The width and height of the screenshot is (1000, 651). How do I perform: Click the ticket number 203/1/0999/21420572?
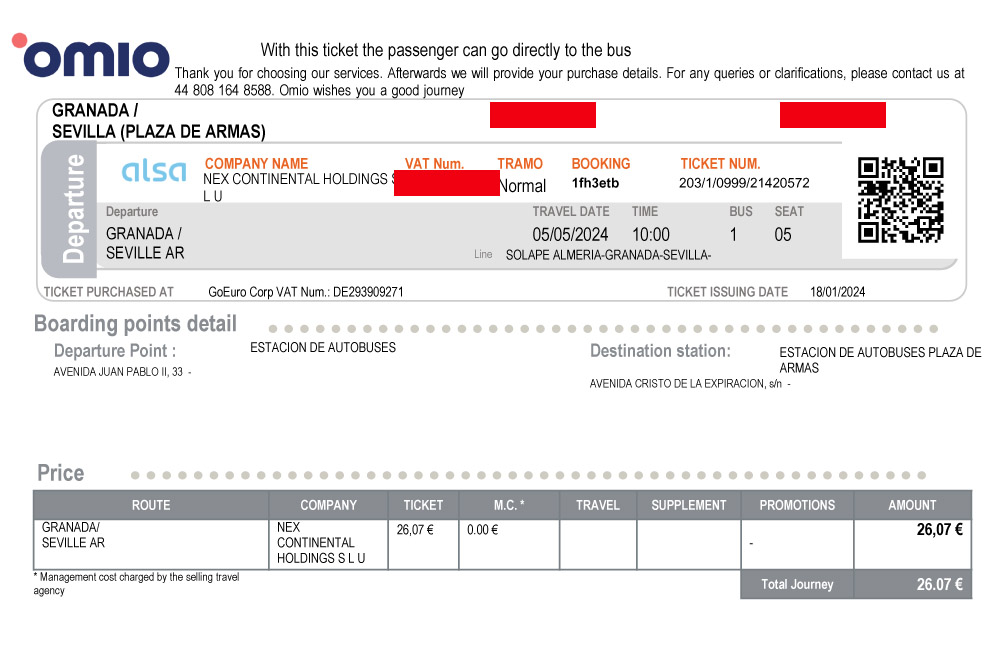tap(744, 183)
